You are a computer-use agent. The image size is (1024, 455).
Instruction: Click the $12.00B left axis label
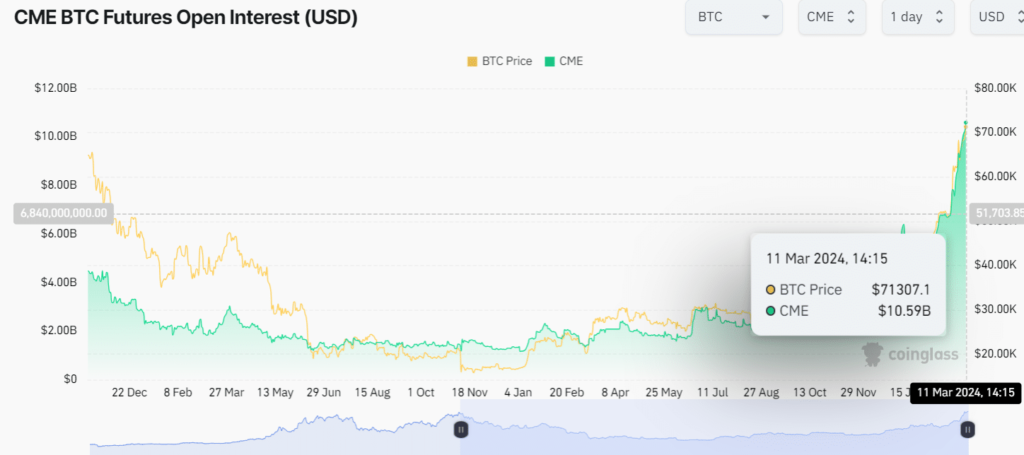click(x=55, y=88)
